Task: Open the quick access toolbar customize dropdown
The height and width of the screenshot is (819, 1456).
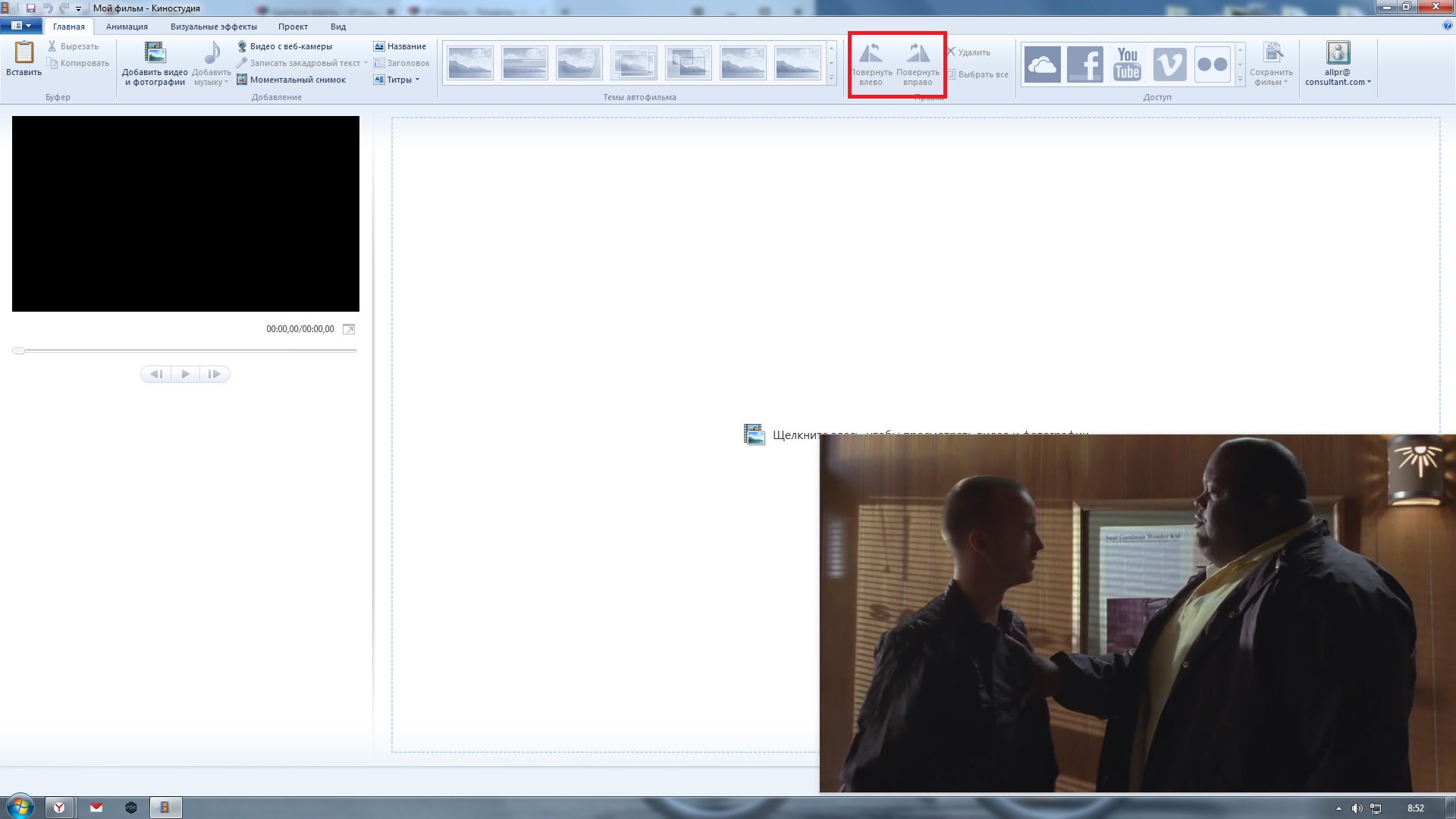Action: [78, 9]
